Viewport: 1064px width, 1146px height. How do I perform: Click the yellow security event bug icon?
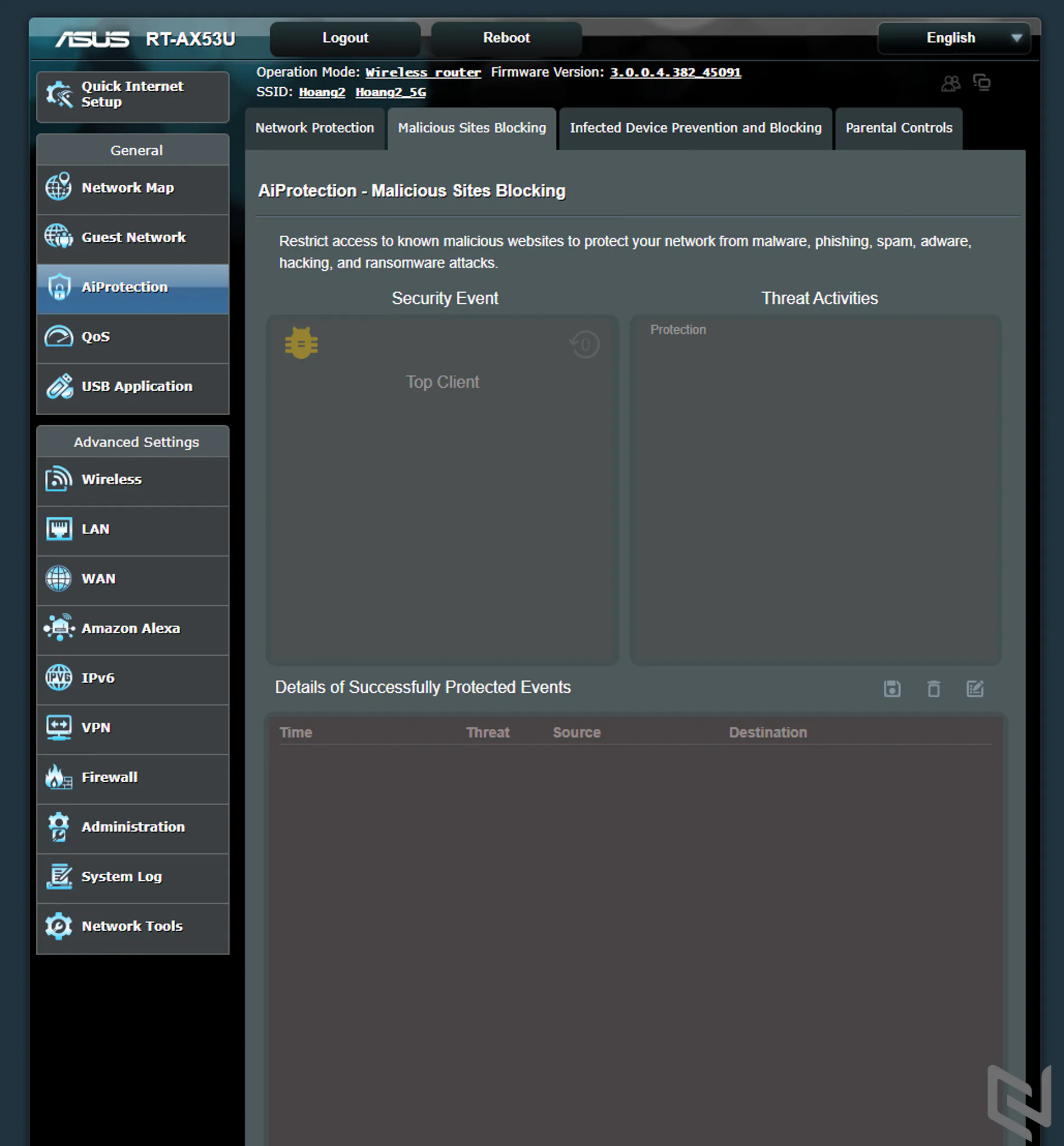click(301, 343)
